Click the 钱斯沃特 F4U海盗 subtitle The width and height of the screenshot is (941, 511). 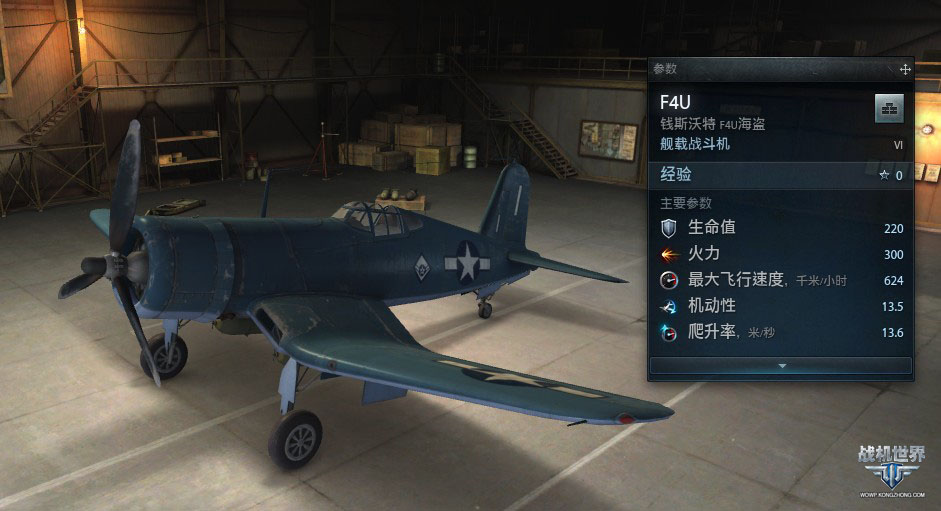tap(712, 124)
